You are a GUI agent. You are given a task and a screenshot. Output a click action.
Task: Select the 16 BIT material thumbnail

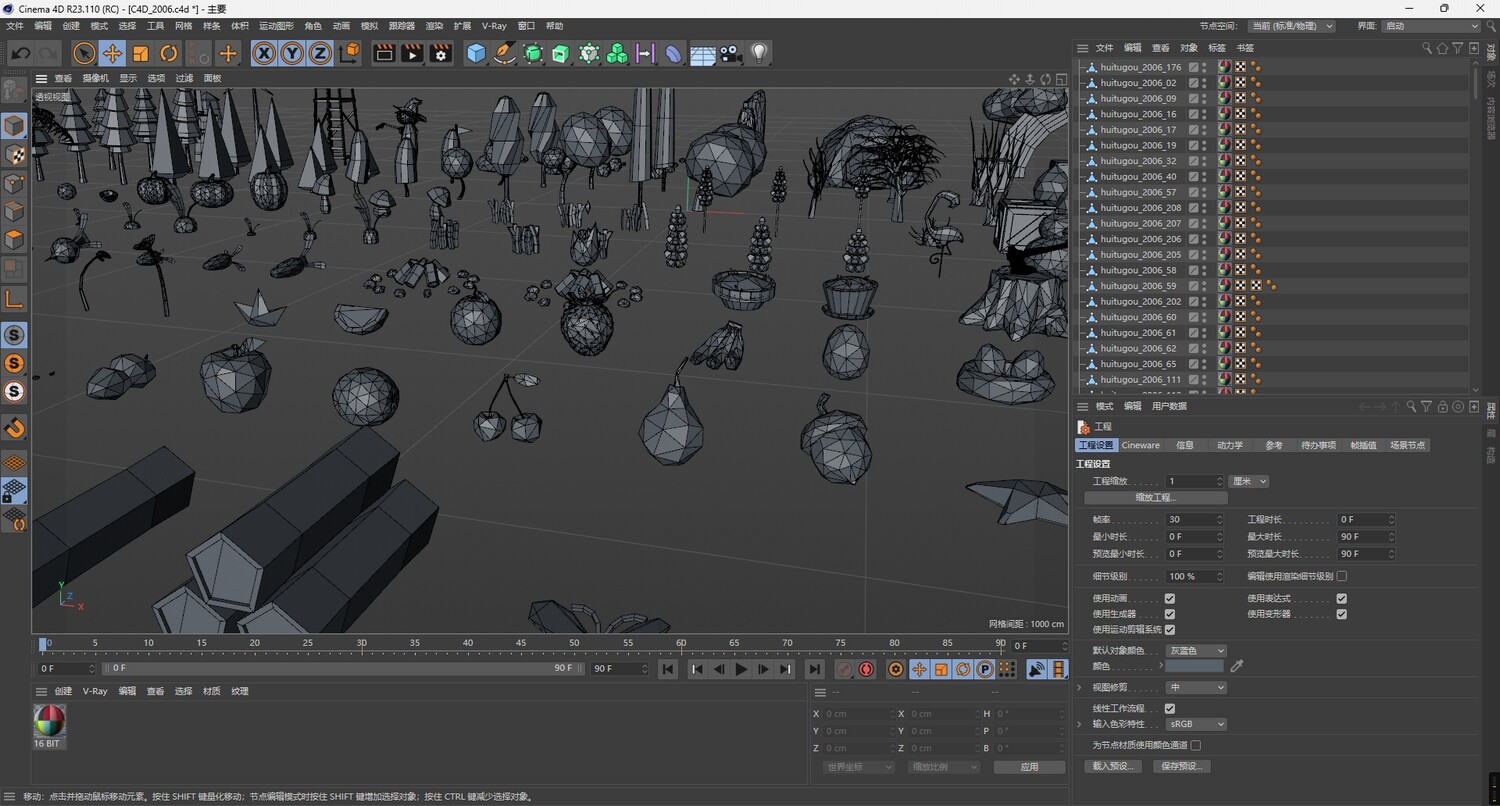click(x=49, y=721)
